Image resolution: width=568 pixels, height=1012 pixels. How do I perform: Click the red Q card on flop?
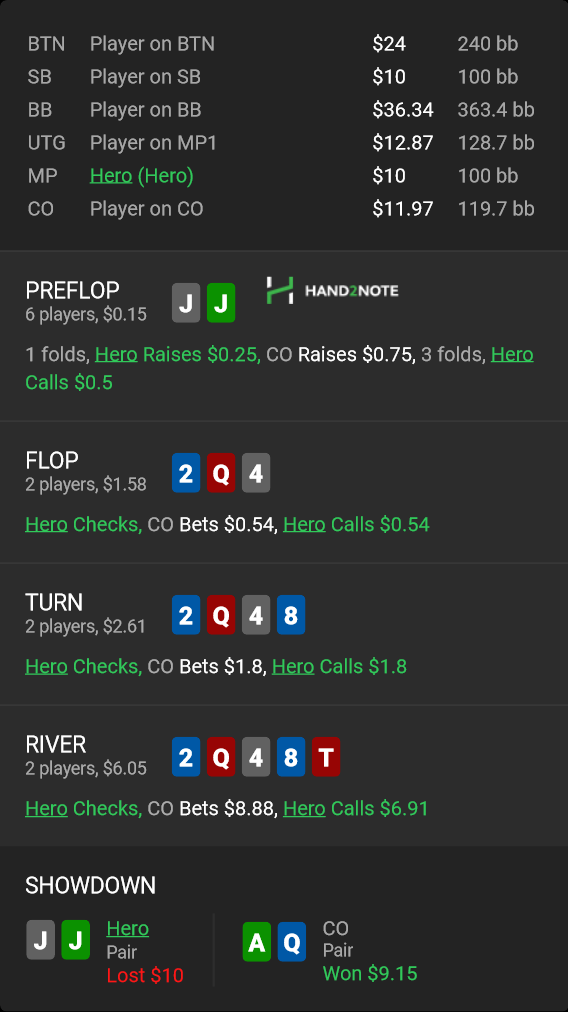221,473
